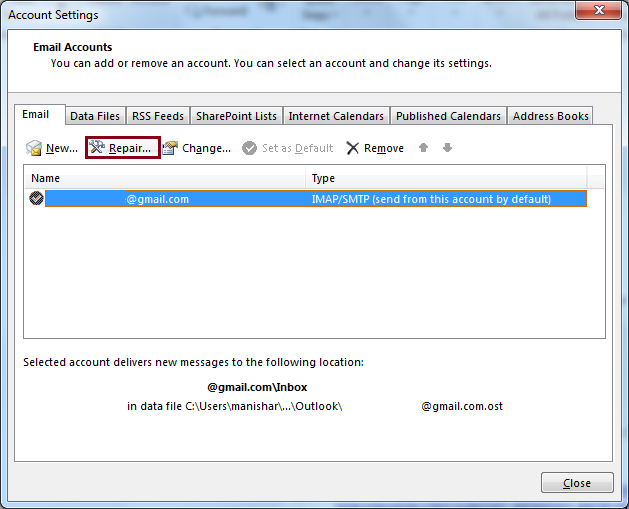Move selected account up with arrow

[423, 148]
